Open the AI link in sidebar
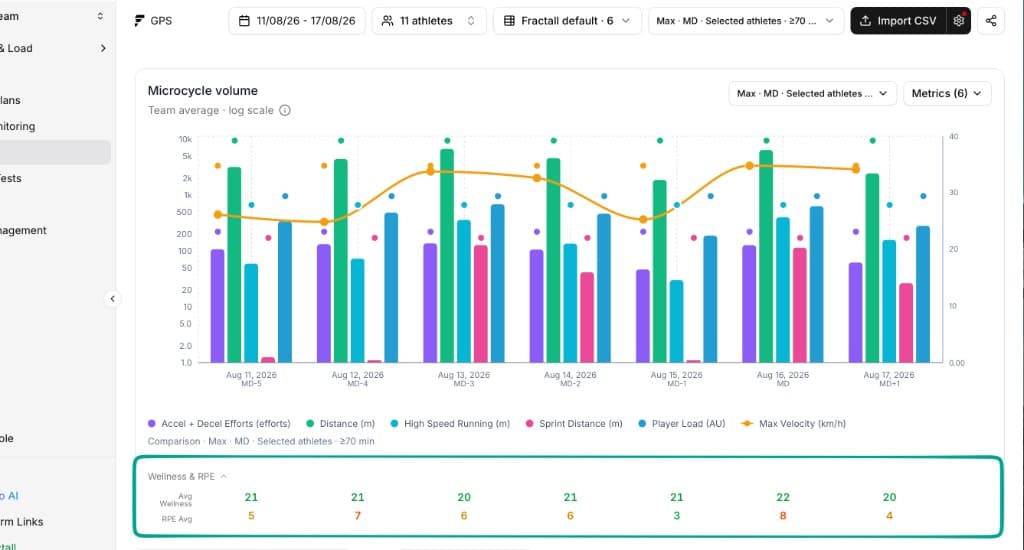This screenshot has width=1024, height=550. [x=9, y=496]
